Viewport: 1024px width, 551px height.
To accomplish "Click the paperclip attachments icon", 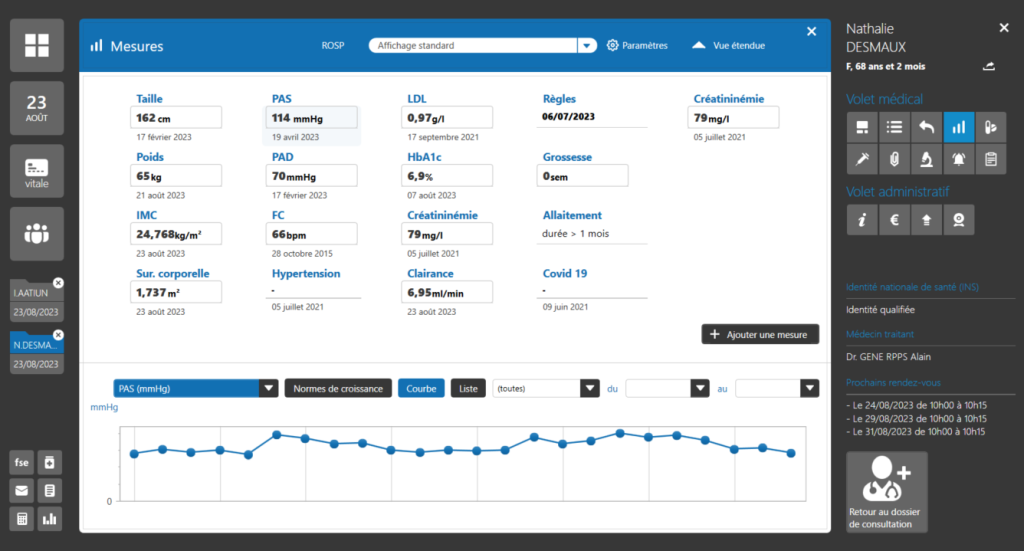I will 894,159.
